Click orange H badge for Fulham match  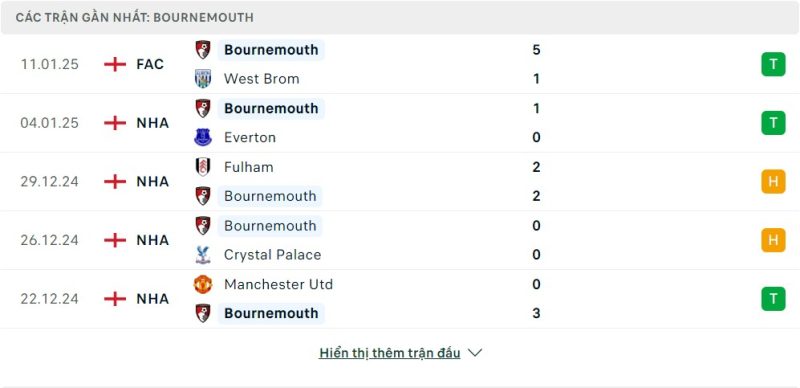click(x=773, y=182)
